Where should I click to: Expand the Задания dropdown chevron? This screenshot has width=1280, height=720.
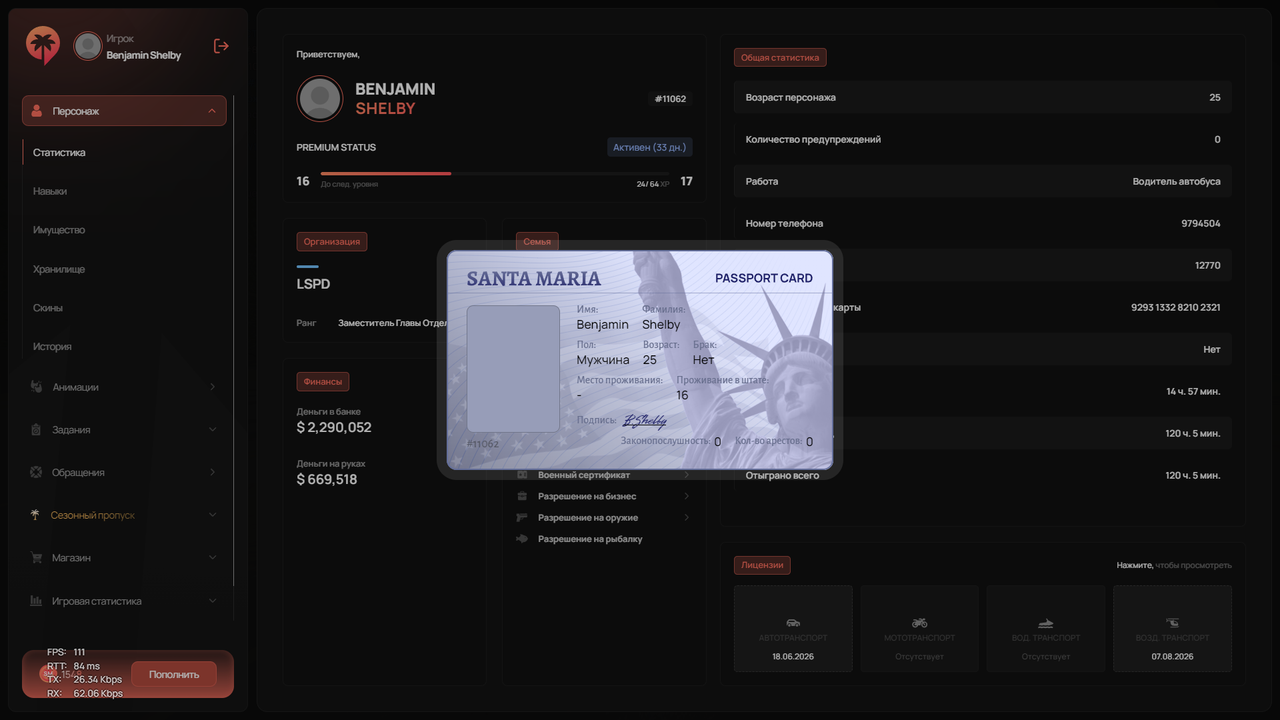pos(212,430)
